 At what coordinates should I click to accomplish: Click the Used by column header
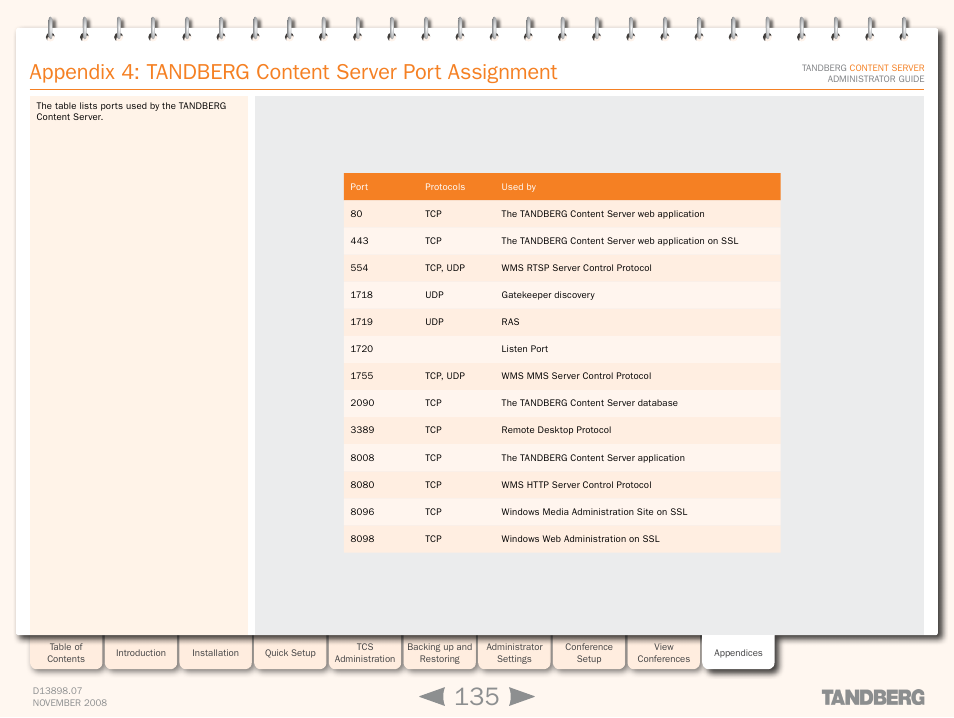coord(518,187)
